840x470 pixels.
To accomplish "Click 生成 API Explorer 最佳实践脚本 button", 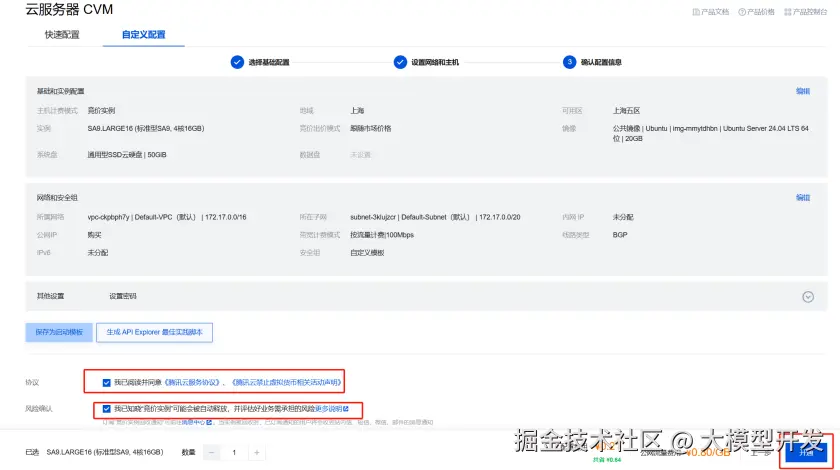I will (154, 332).
